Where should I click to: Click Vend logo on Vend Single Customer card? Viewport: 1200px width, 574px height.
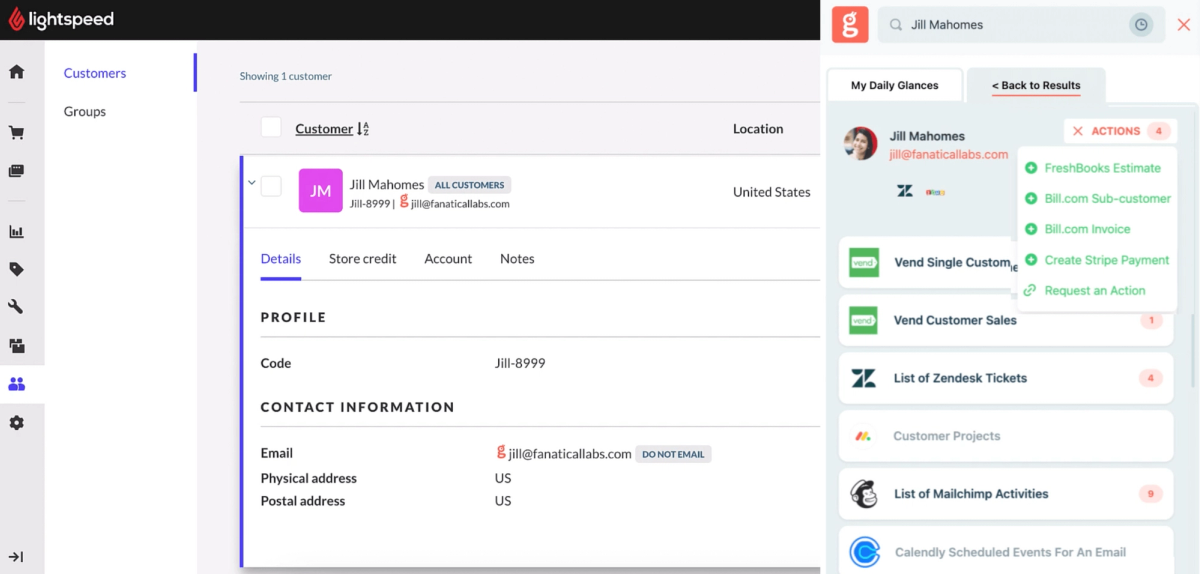pos(864,262)
